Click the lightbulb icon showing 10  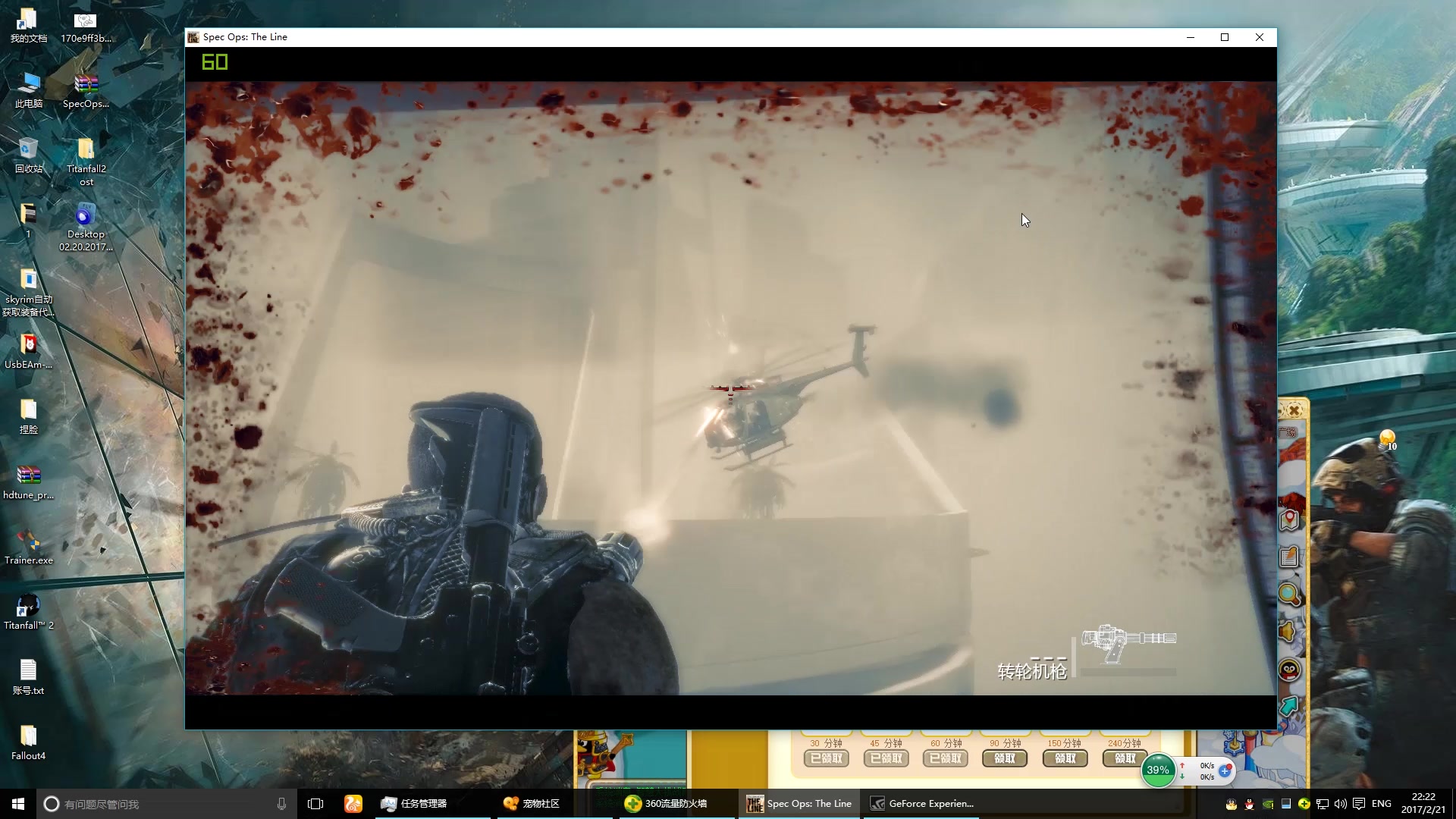[x=1387, y=439]
